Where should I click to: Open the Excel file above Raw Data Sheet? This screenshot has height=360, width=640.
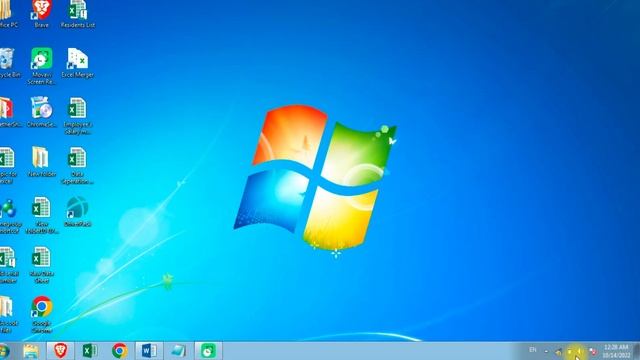tap(41, 215)
